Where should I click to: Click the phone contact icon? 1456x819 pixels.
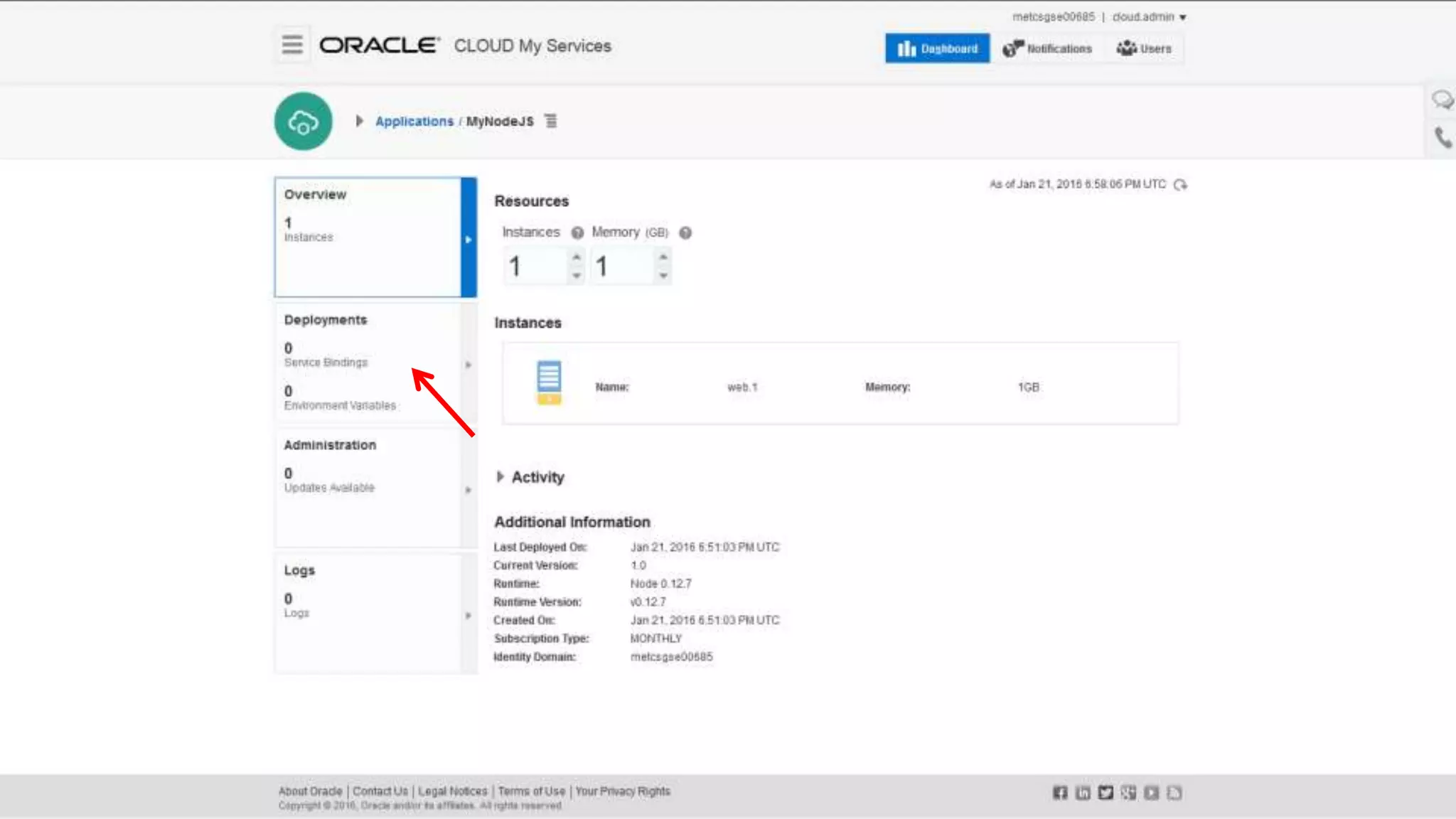point(1442,137)
